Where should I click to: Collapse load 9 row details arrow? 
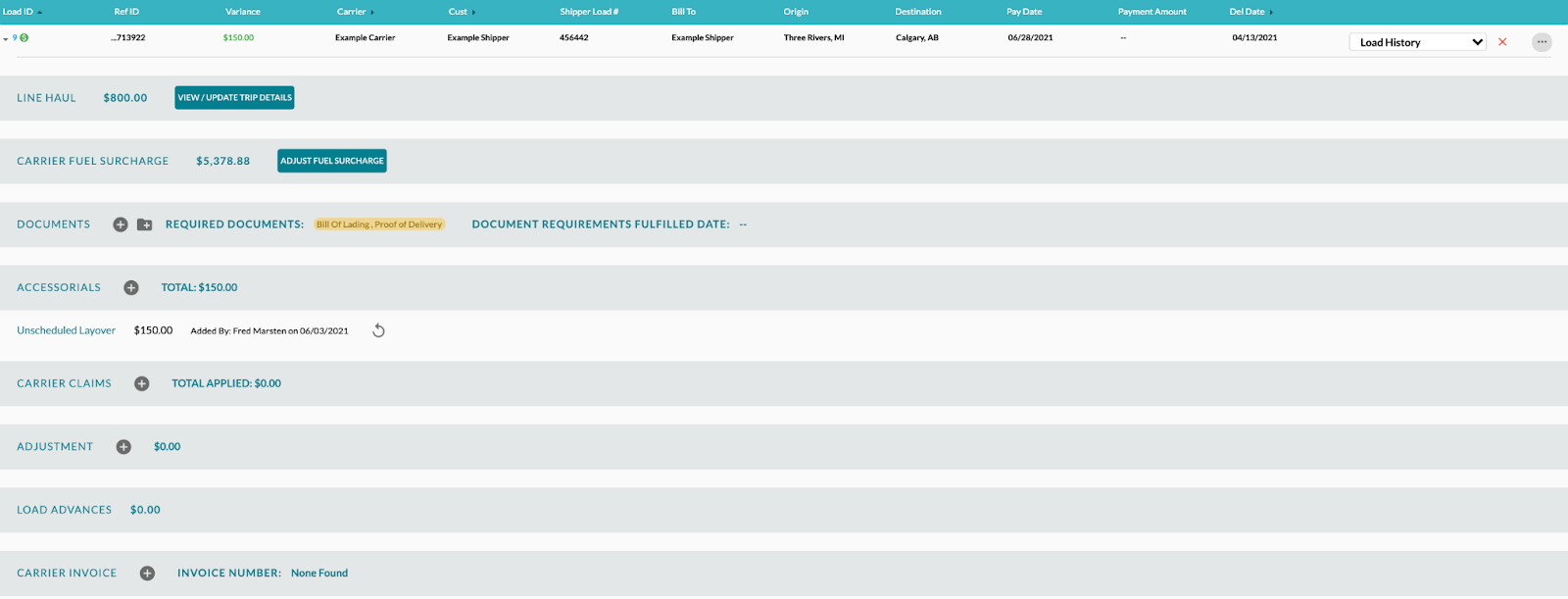[x=6, y=39]
